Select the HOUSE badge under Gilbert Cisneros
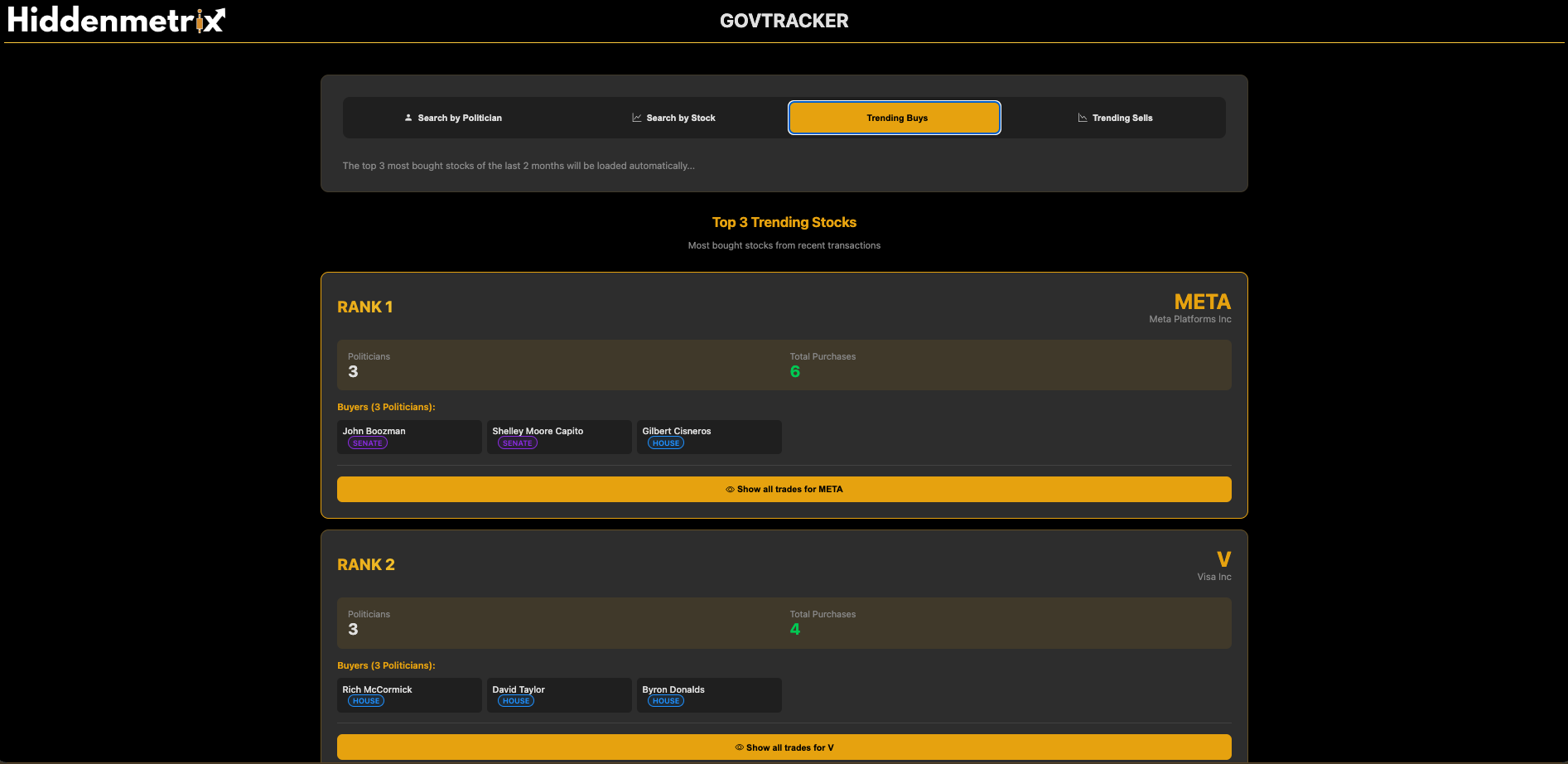This screenshot has width=1568, height=764. coord(665,442)
